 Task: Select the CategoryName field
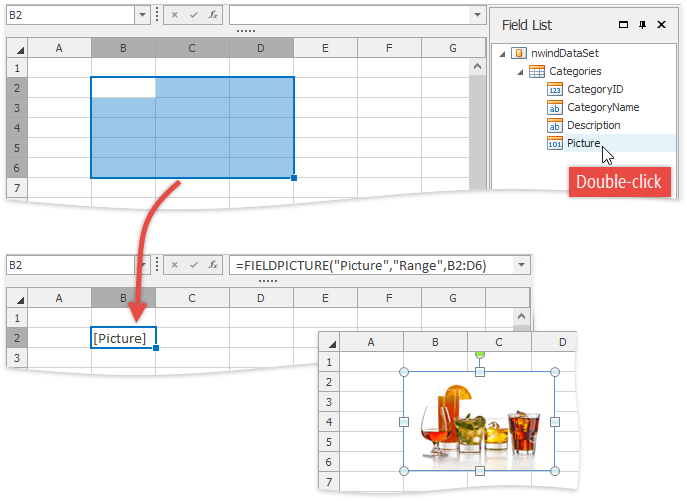pos(603,107)
